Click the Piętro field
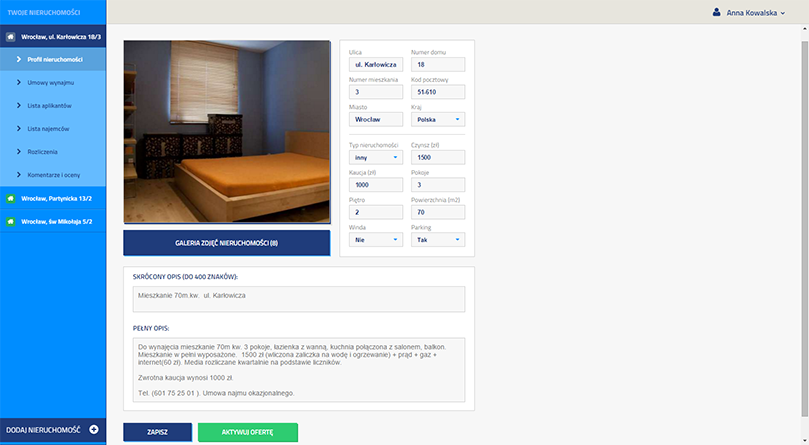Screen dimensions: 809x445 tap(376, 212)
